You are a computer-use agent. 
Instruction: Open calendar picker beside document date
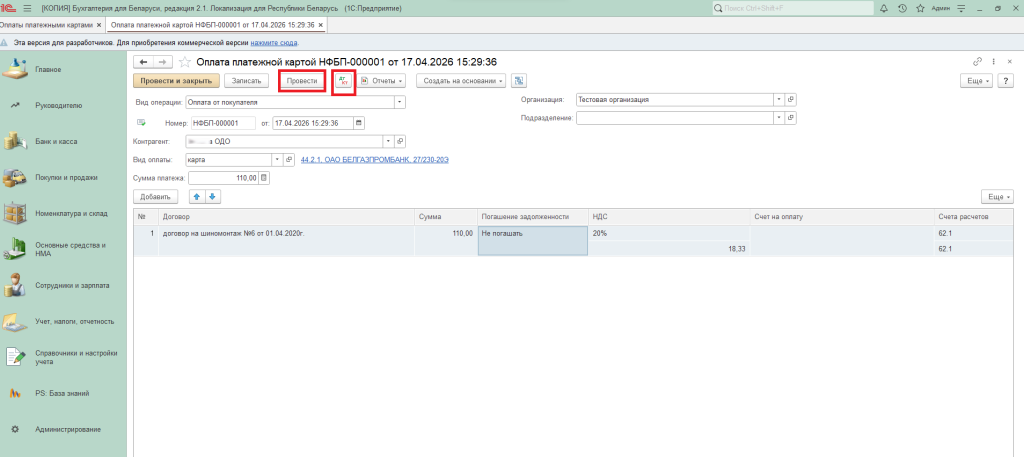[x=359, y=123]
